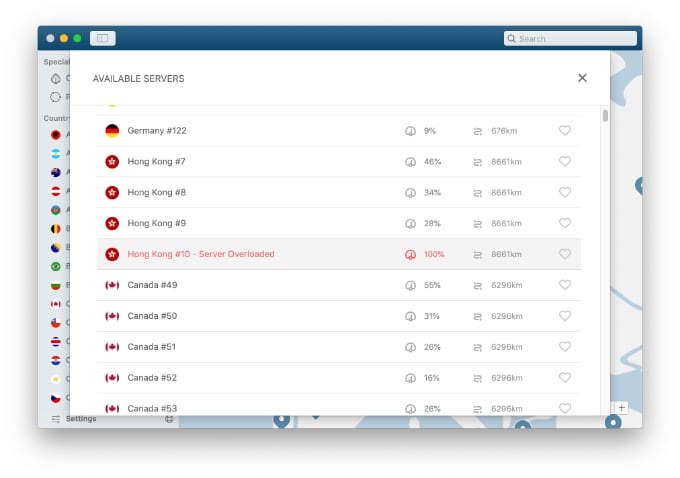Click the Canada #49 flag icon

pyautogui.click(x=112, y=285)
